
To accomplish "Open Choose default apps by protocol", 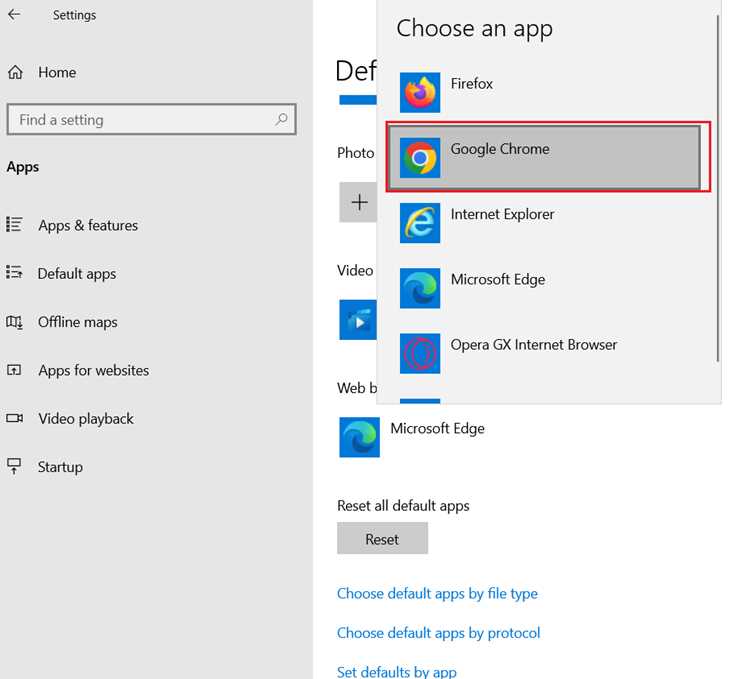I will pos(438,633).
